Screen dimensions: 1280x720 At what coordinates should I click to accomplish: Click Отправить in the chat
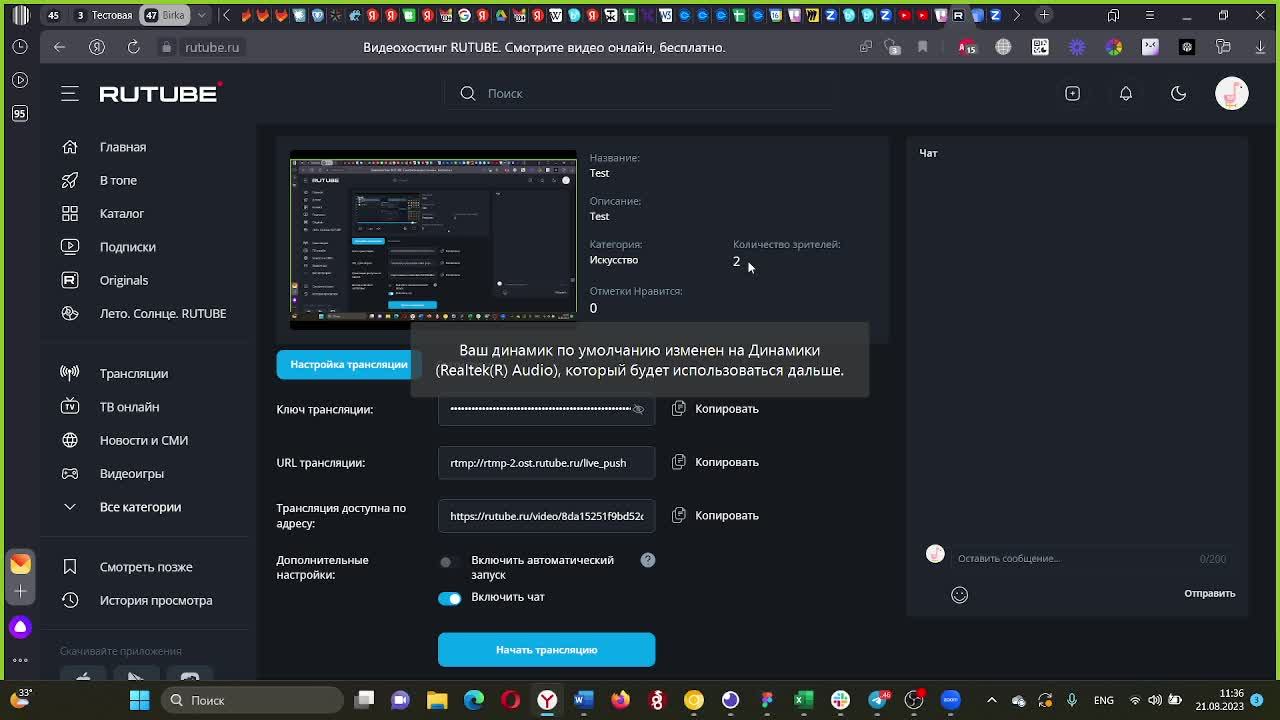[1210, 593]
